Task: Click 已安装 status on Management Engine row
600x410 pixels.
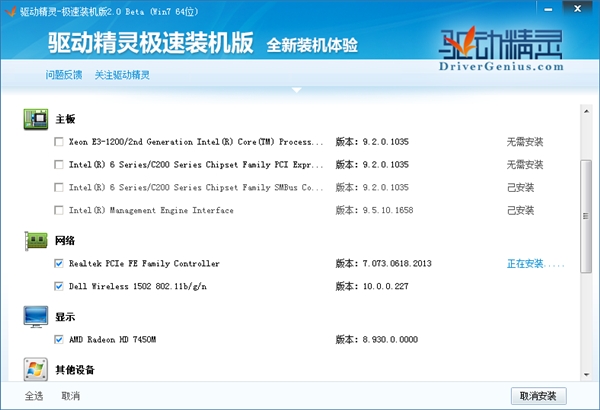Action: (520, 210)
